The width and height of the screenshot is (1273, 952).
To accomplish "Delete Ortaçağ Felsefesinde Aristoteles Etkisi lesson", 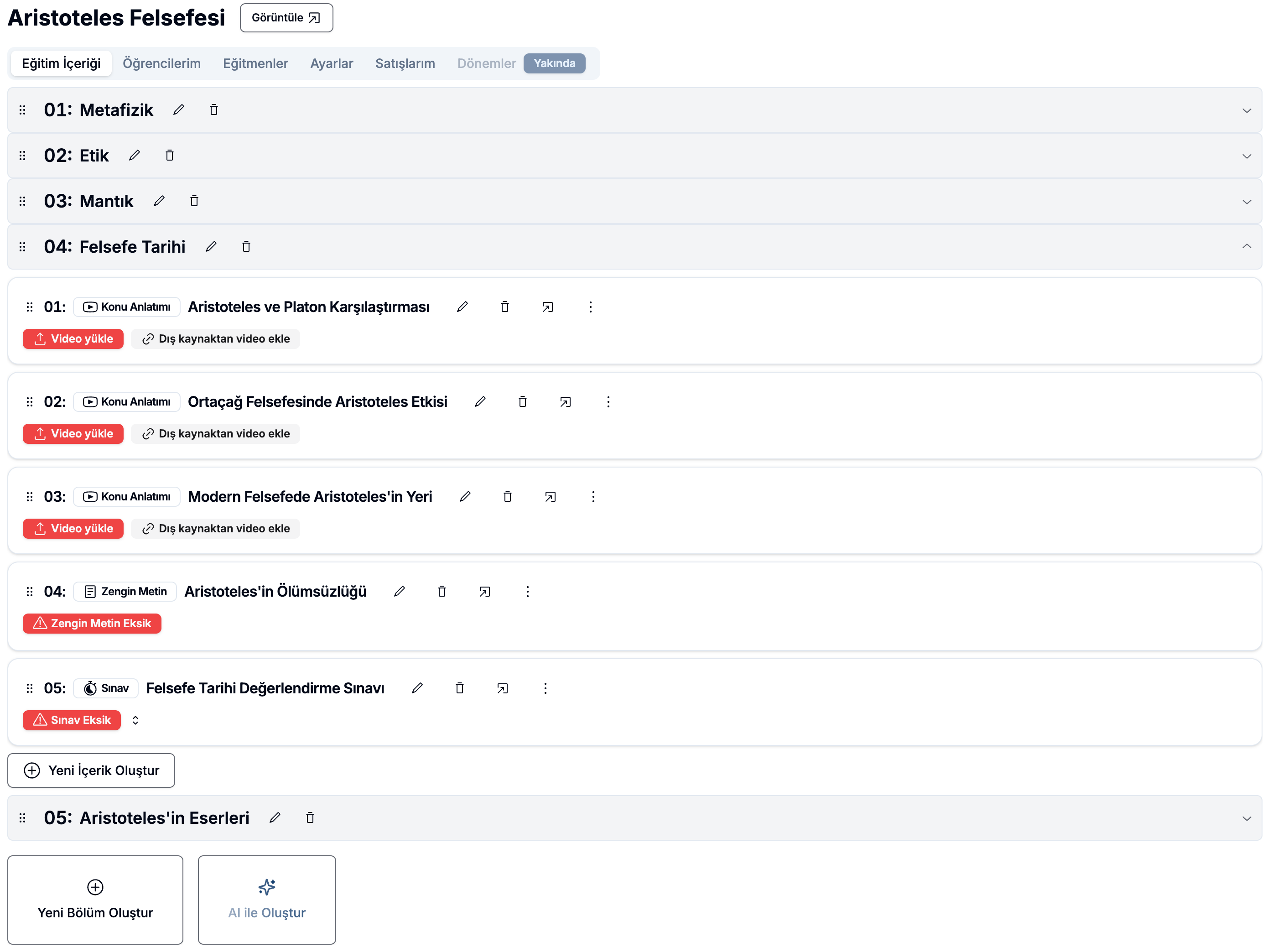I will tap(523, 402).
